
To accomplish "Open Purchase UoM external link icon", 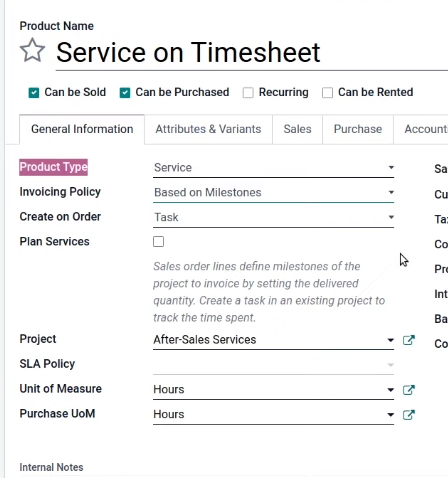I will (409, 415).
